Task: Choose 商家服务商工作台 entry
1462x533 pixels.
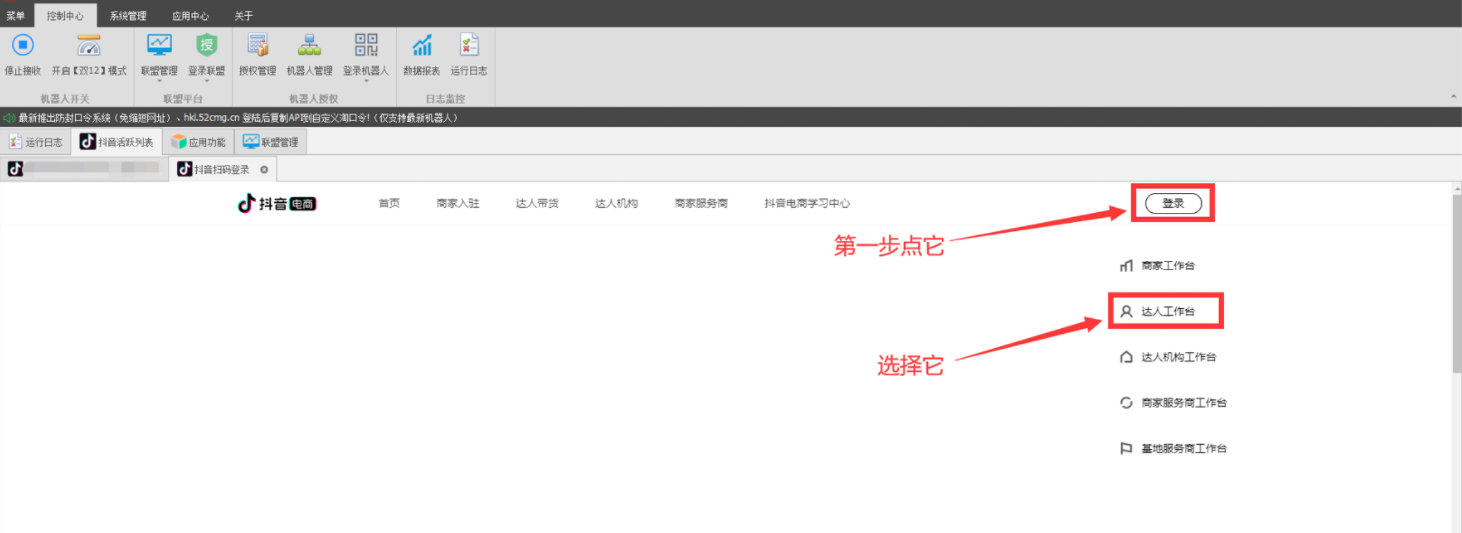Action: (x=1173, y=403)
